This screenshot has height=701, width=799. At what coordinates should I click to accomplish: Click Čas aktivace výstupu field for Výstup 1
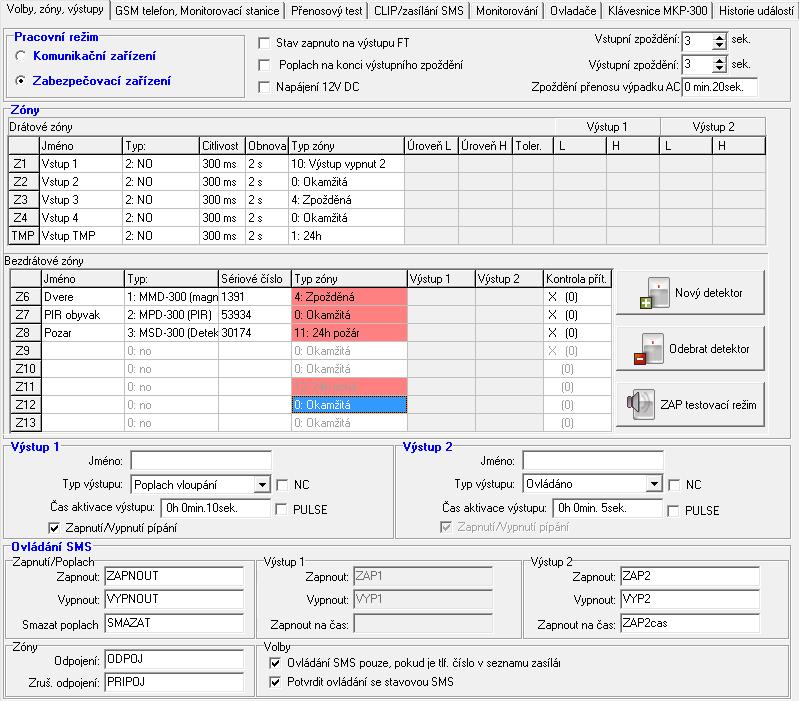(216, 508)
